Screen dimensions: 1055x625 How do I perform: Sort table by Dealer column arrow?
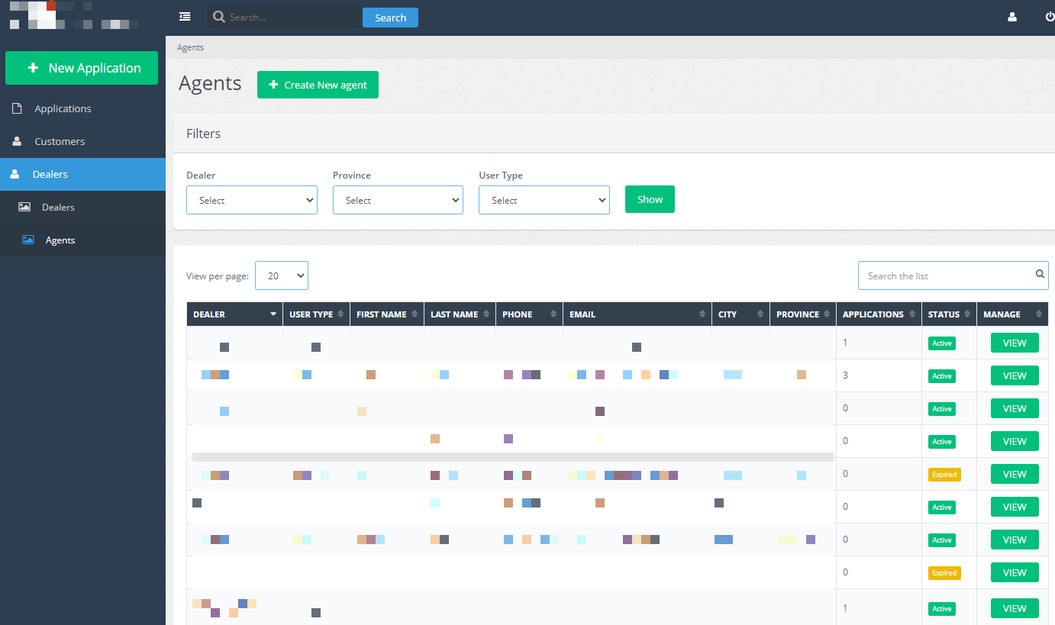point(273,314)
